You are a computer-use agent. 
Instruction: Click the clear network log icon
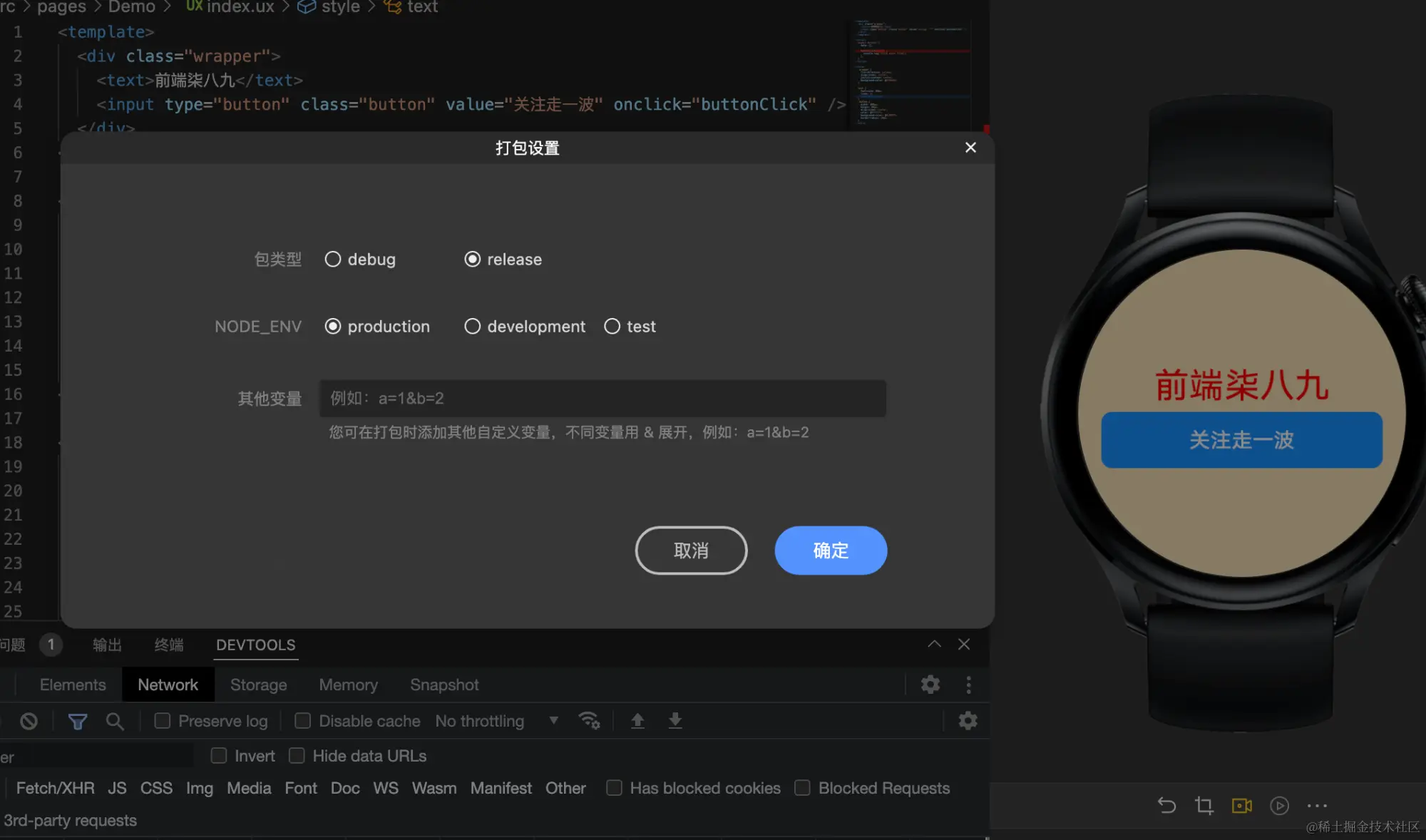pos(29,721)
